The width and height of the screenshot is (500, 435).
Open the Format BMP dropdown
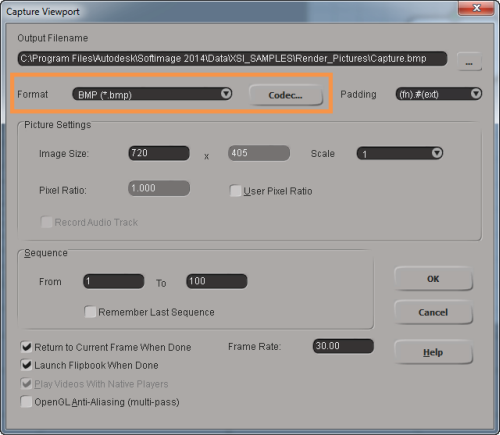(x=152, y=94)
